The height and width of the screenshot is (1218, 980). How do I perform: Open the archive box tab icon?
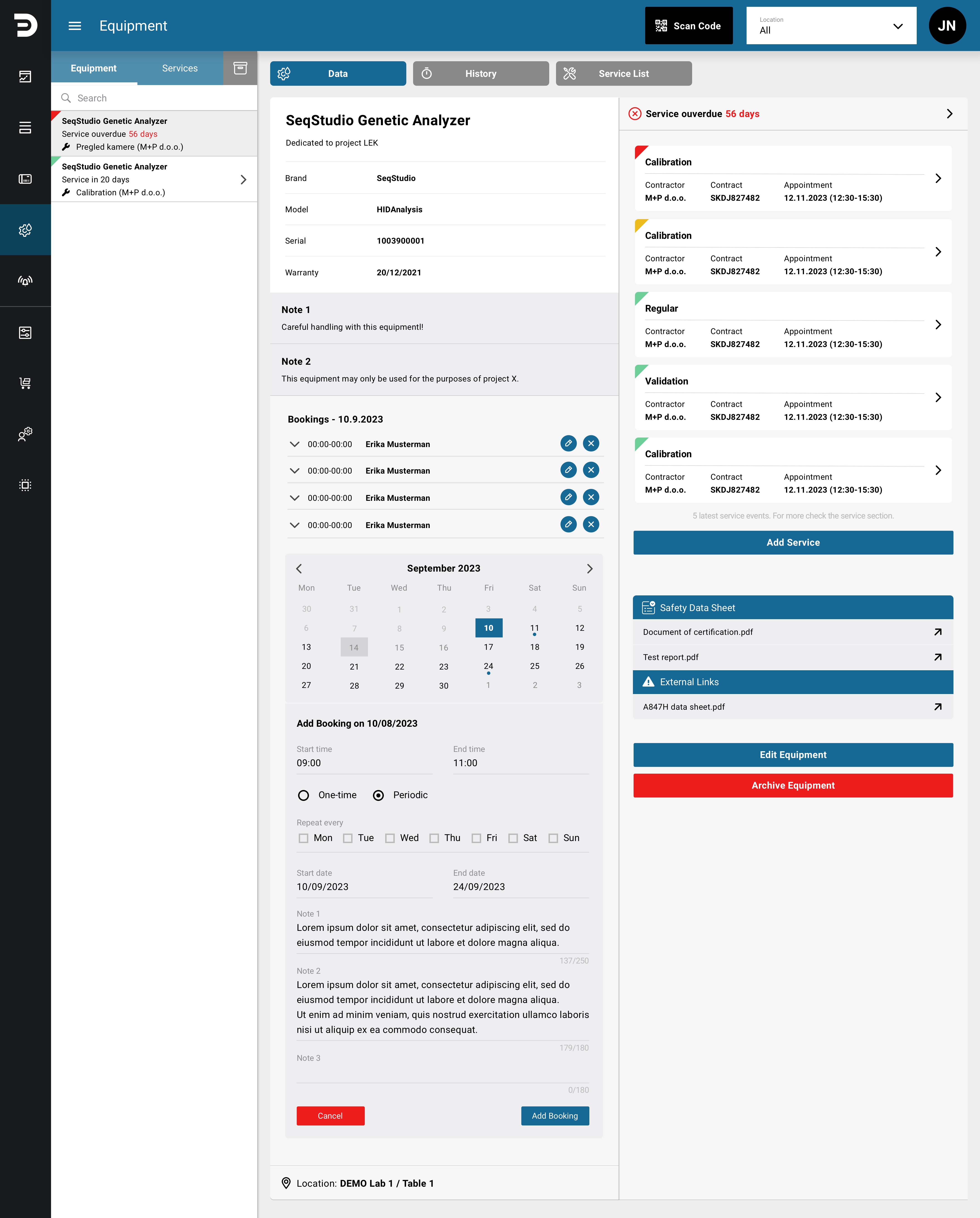click(x=240, y=68)
